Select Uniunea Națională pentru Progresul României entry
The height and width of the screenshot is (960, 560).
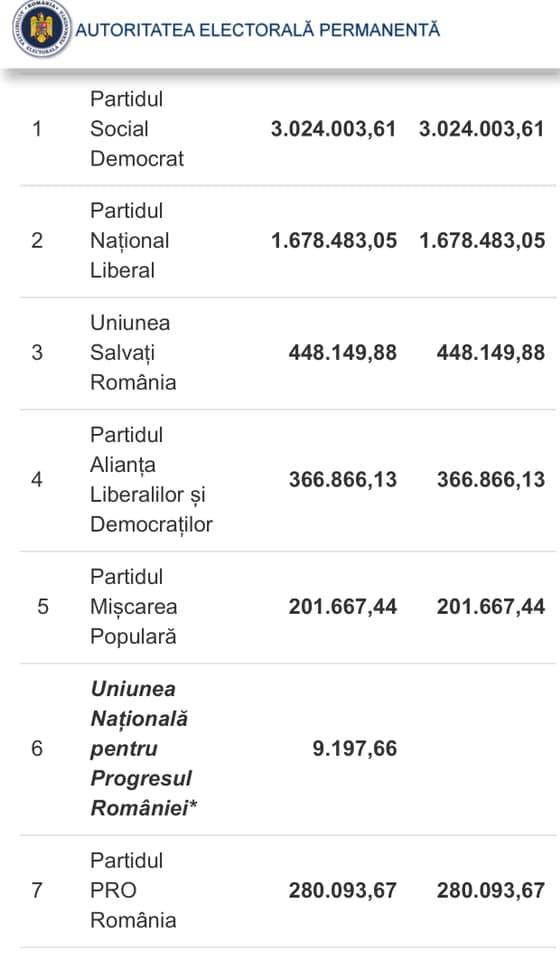tap(144, 749)
